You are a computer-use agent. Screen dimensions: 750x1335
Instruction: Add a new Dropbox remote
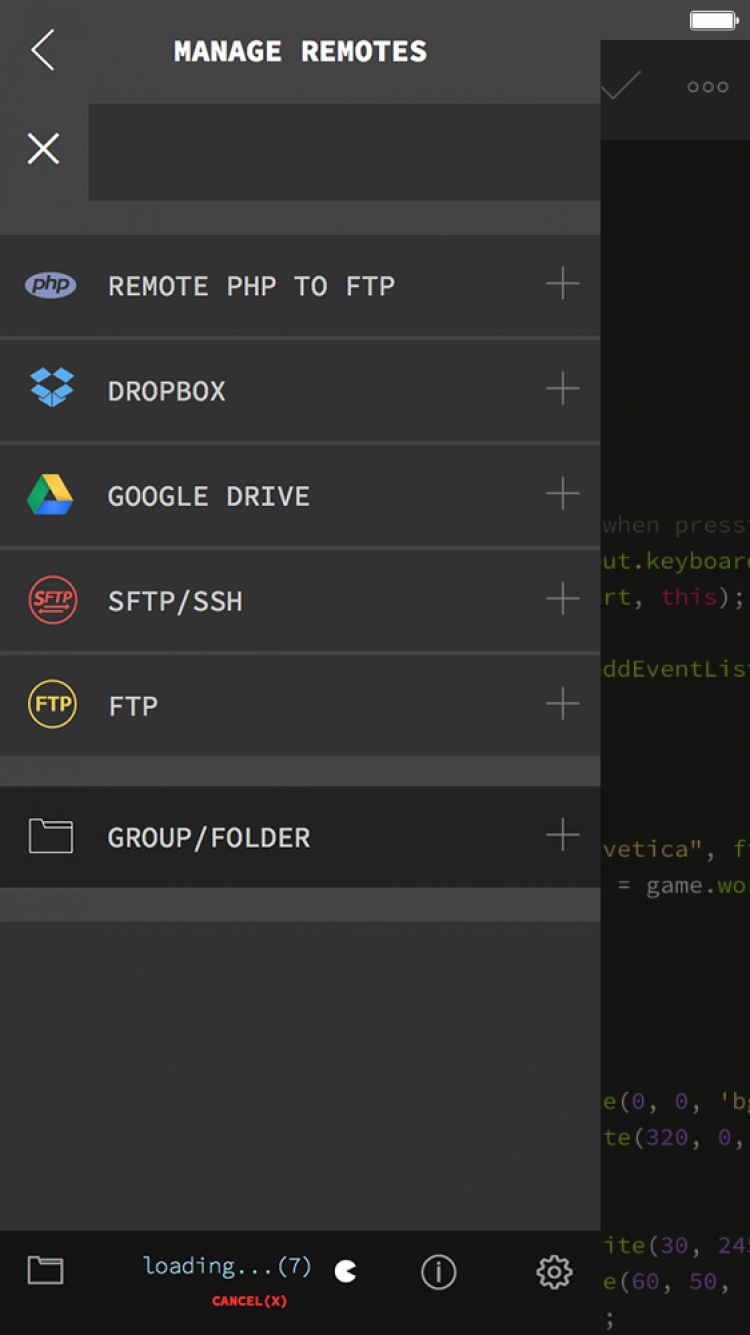point(562,389)
